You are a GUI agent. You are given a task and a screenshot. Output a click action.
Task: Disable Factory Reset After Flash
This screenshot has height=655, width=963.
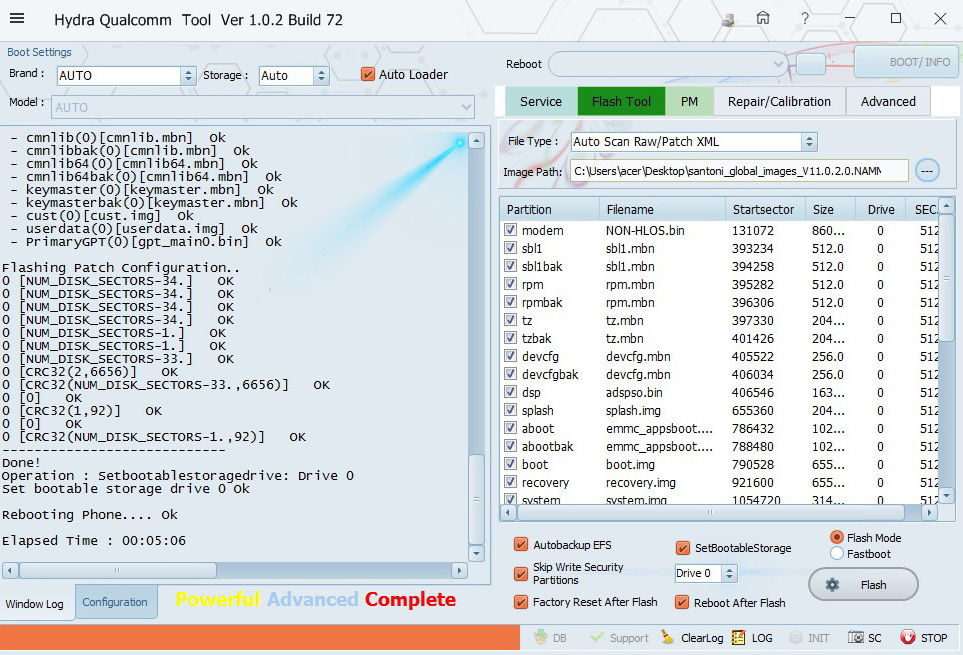pyautogui.click(x=521, y=602)
